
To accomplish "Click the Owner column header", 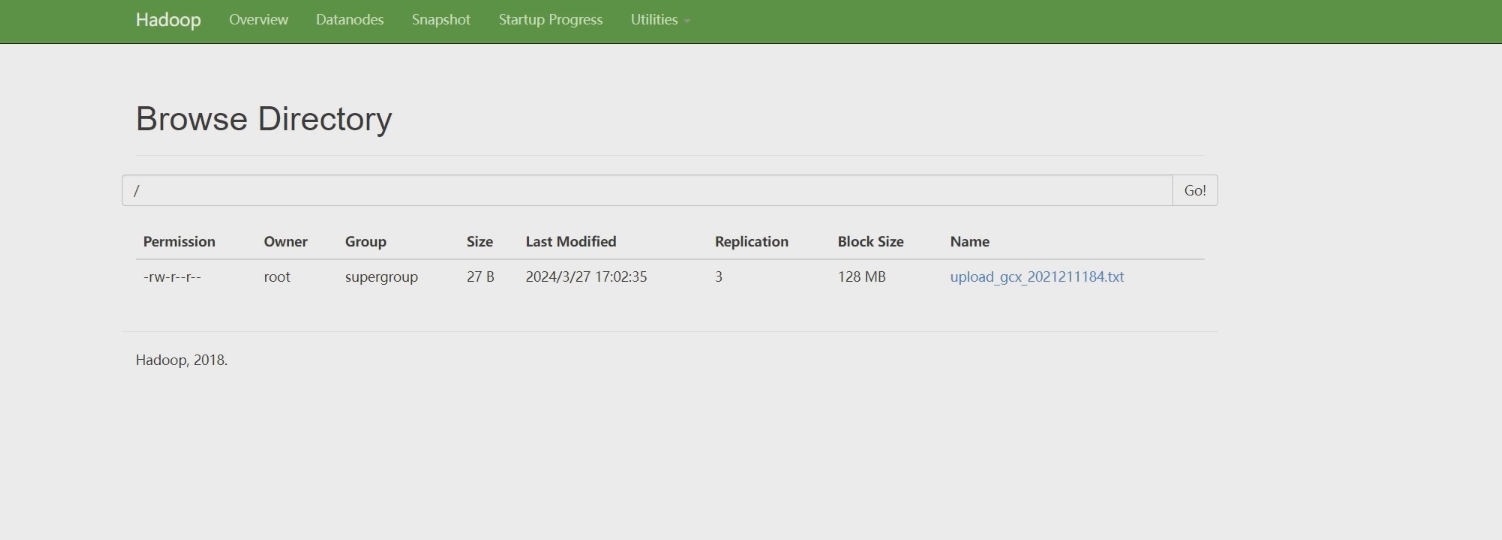I will 286,242.
